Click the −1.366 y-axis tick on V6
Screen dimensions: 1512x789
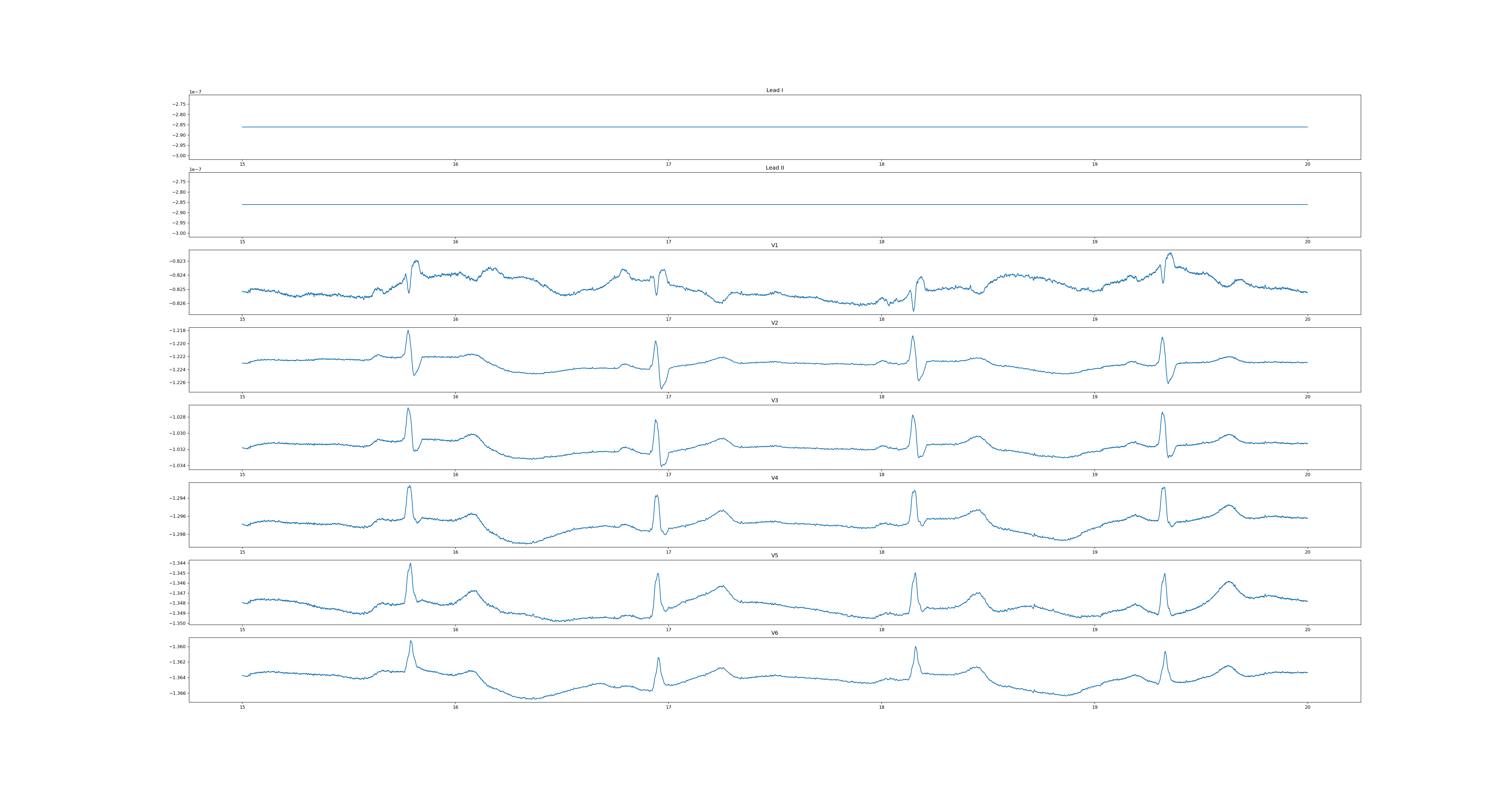tap(178, 693)
